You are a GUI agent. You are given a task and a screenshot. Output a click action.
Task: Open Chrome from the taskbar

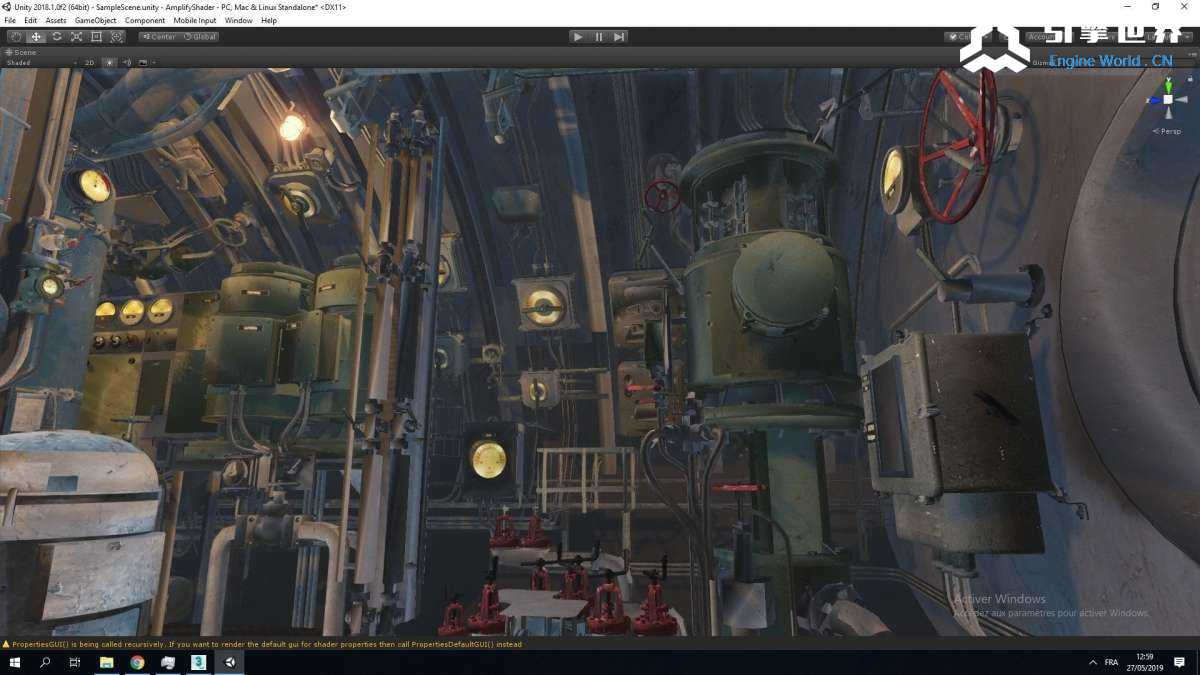tap(137, 662)
